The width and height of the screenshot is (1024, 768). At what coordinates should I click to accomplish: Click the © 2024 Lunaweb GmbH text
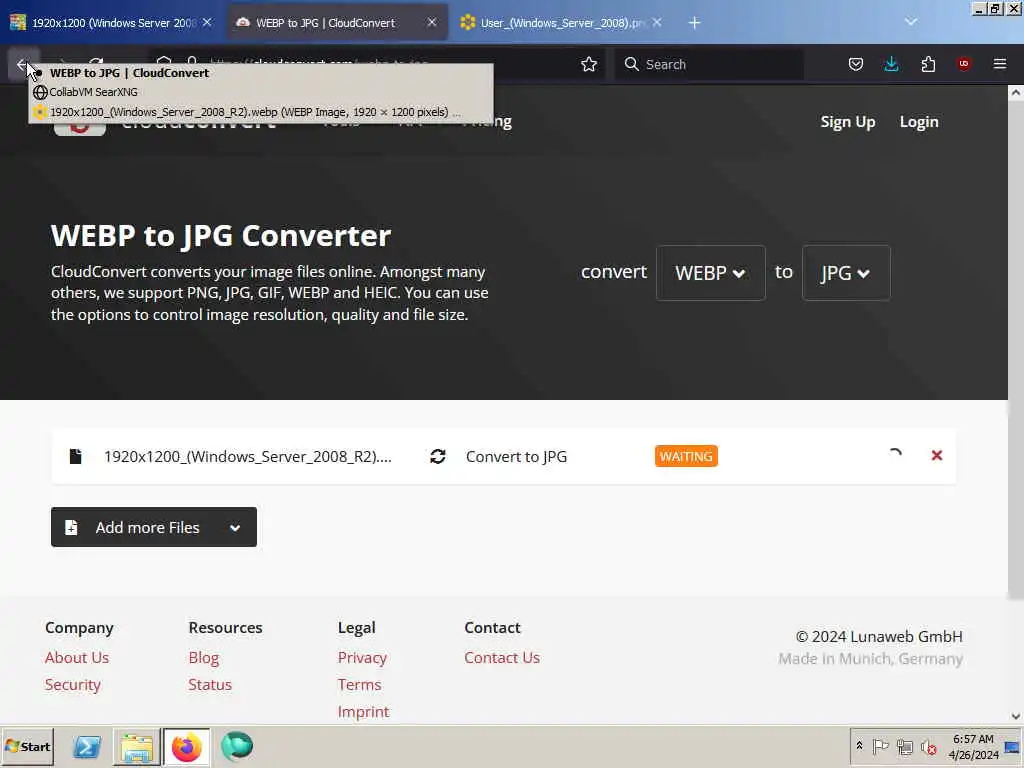pos(879,637)
